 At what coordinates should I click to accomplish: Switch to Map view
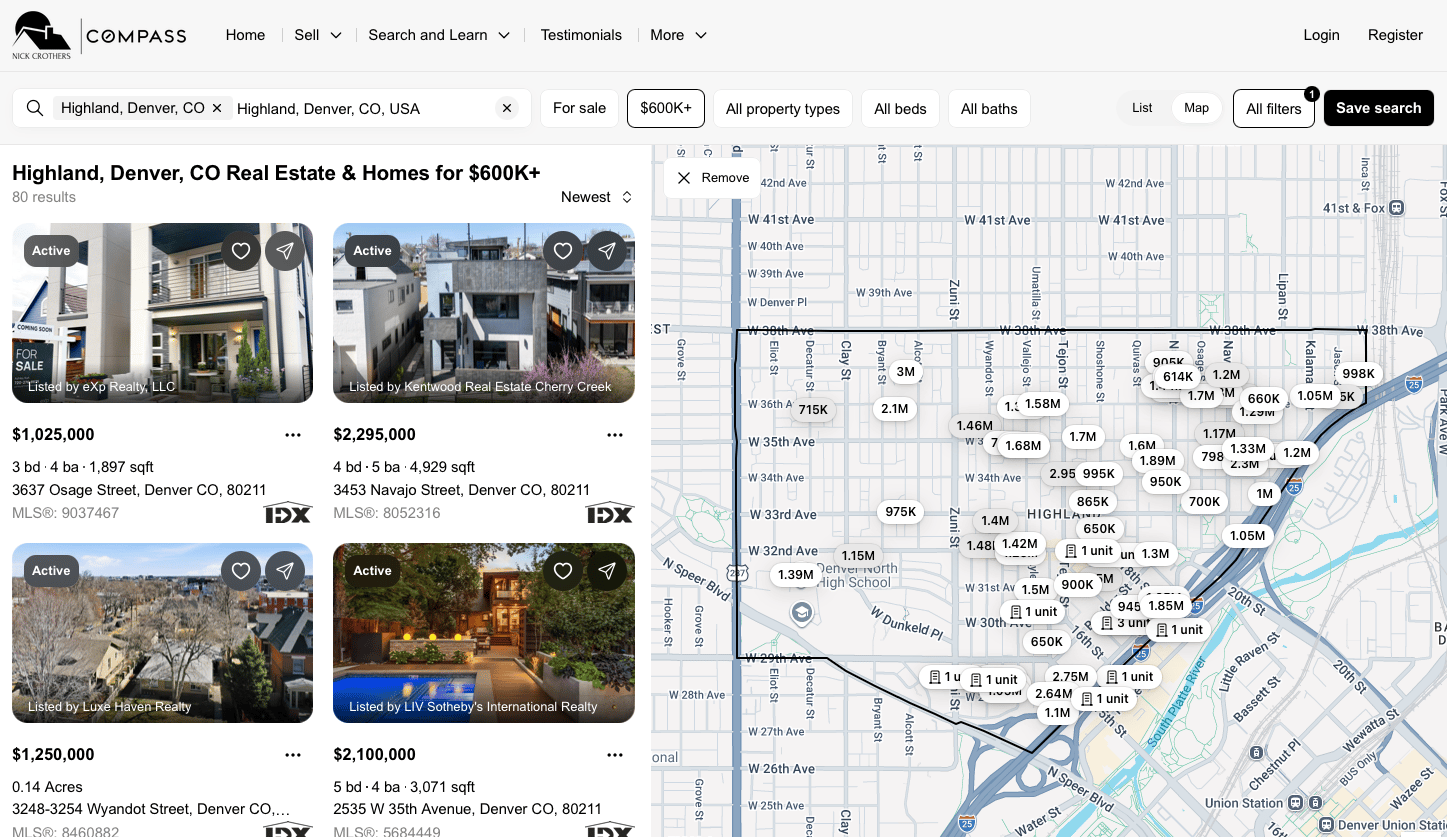coord(1196,108)
